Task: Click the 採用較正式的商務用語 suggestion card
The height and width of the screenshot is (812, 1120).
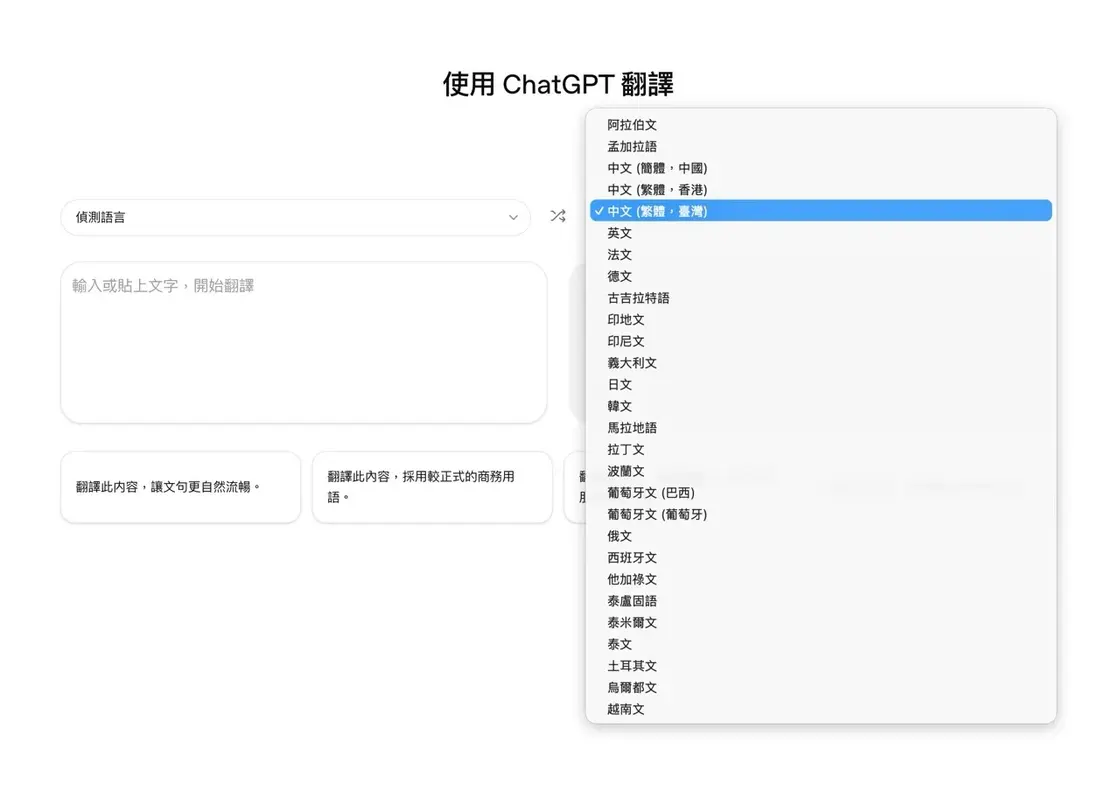Action: pos(432,487)
